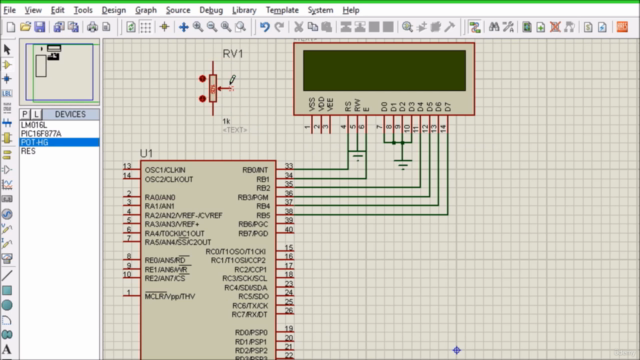The image size is (640, 360).
Task: Print the schematic with the printer icon
Action: pos(92,27)
